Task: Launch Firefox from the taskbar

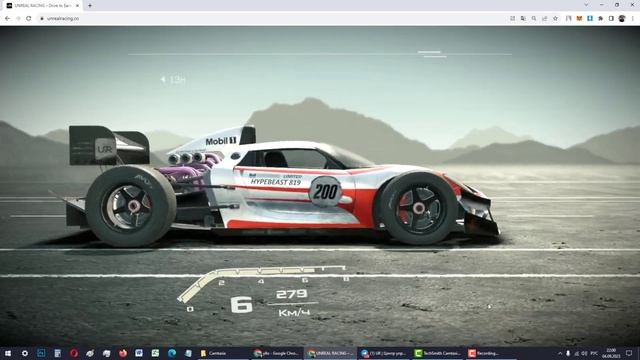Action: coord(122,353)
